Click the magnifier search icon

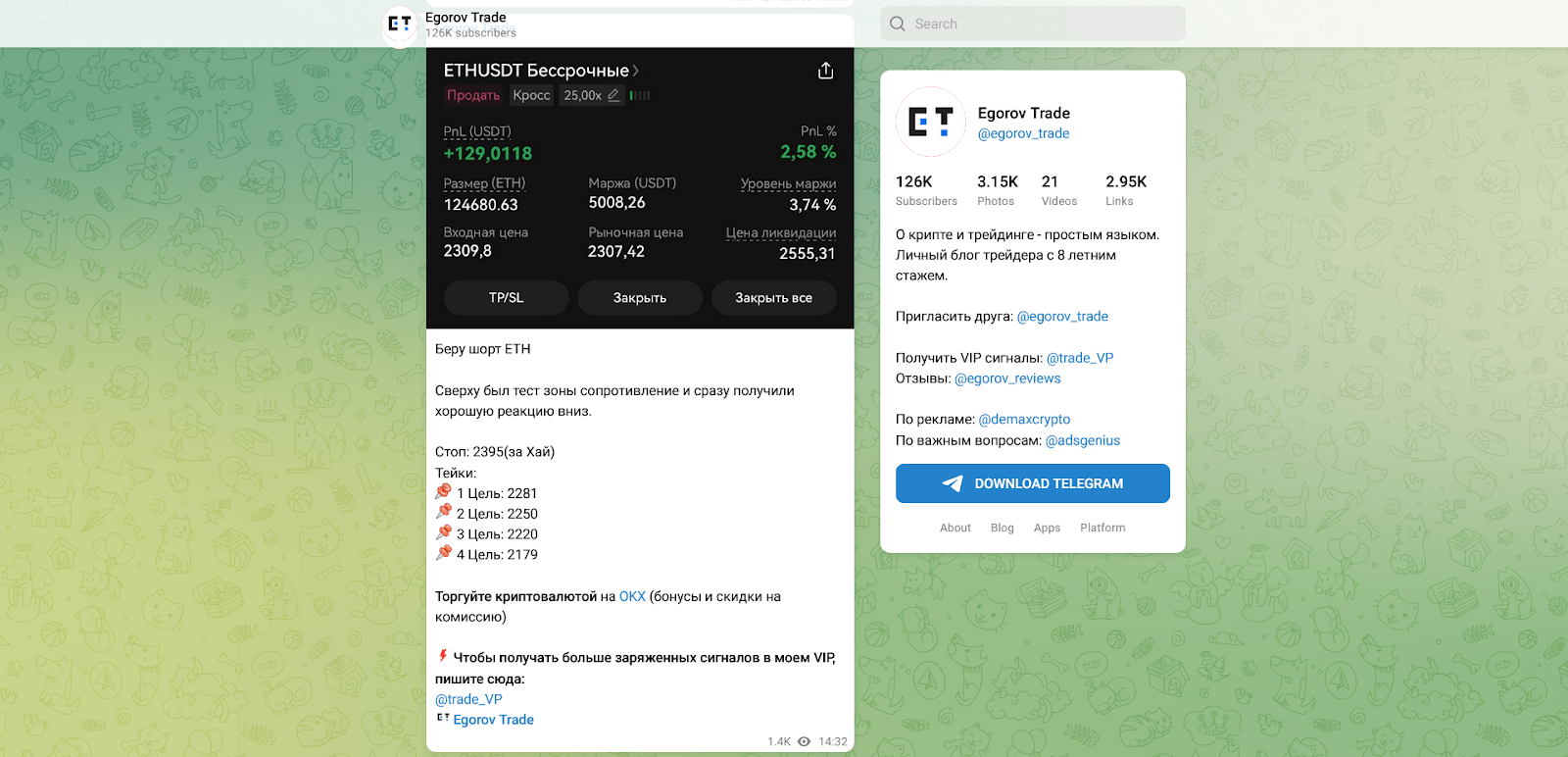click(x=897, y=24)
